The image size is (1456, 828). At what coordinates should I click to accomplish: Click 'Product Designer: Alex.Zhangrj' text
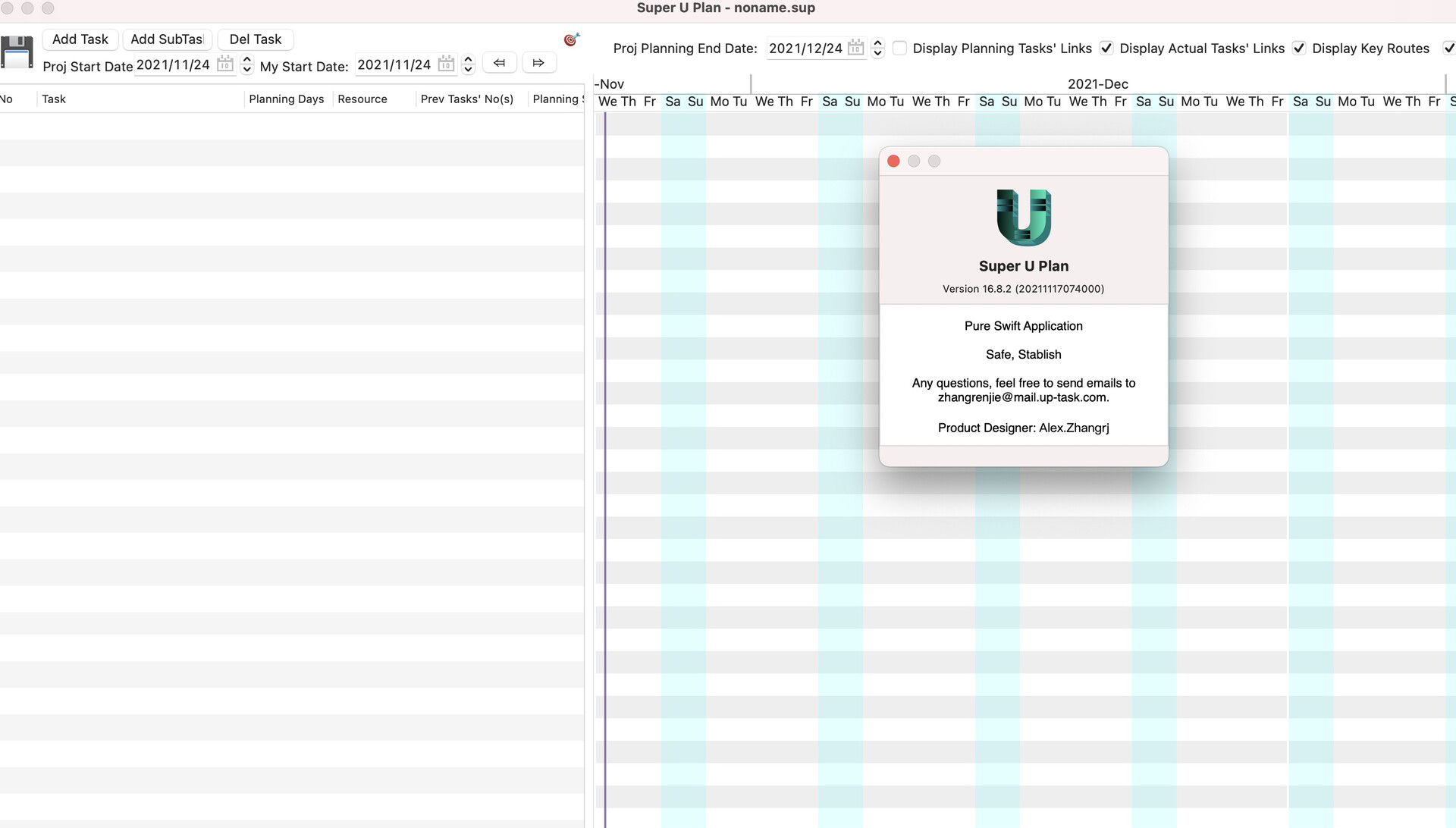(x=1024, y=428)
